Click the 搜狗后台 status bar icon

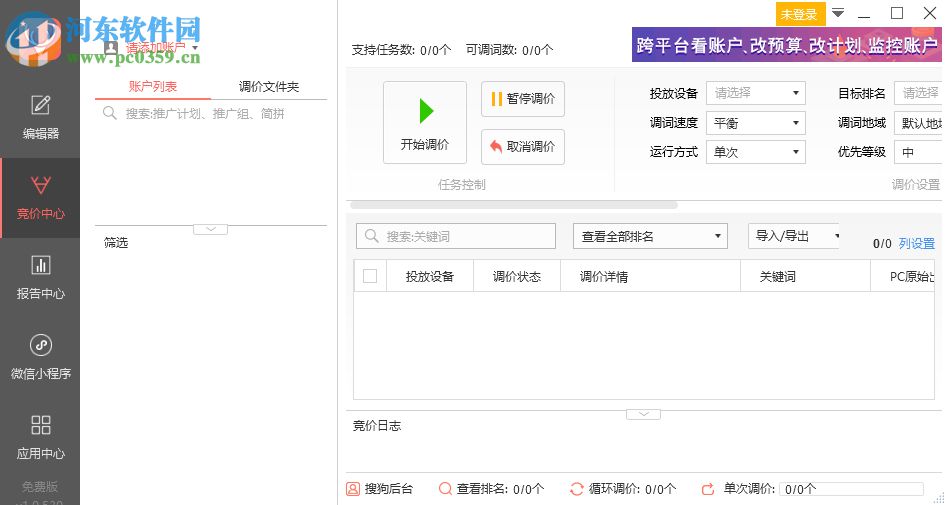tap(353, 489)
